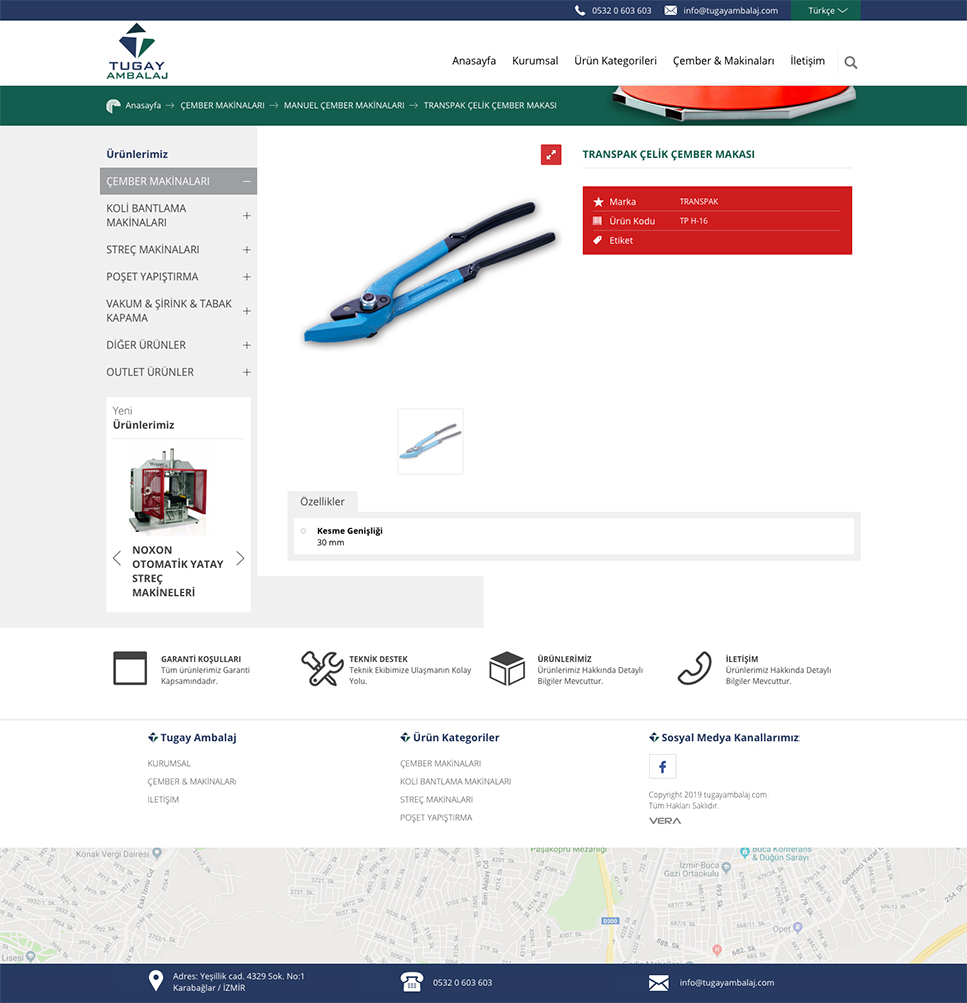Click the footer address text
This screenshot has width=967, height=1003.
click(x=239, y=982)
